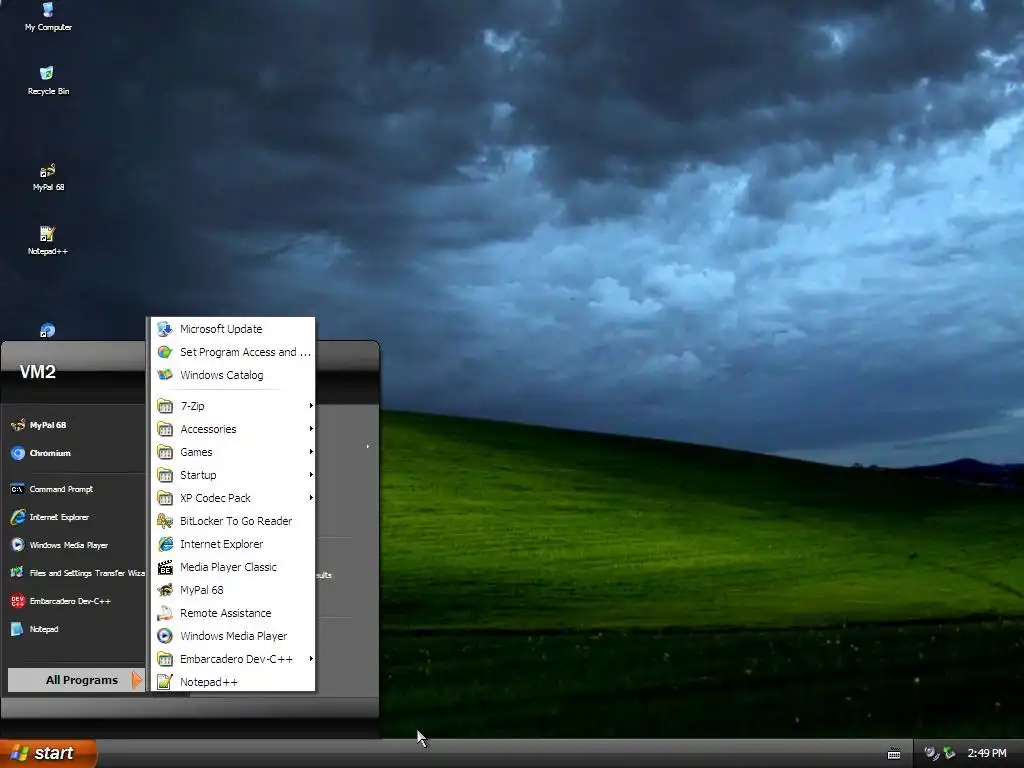Click the All Programs orange arrow
1024x768 pixels.
click(136, 680)
